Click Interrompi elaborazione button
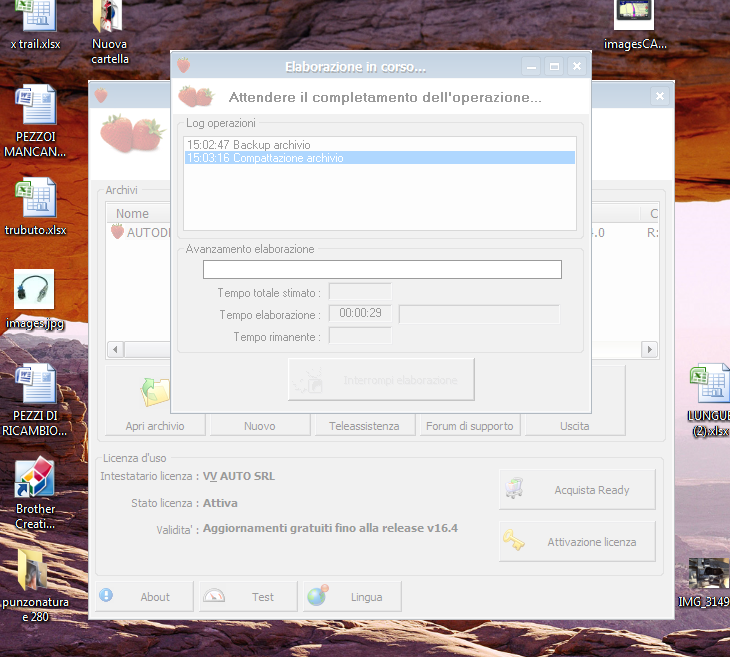The width and height of the screenshot is (730, 657). click(381, 379)
